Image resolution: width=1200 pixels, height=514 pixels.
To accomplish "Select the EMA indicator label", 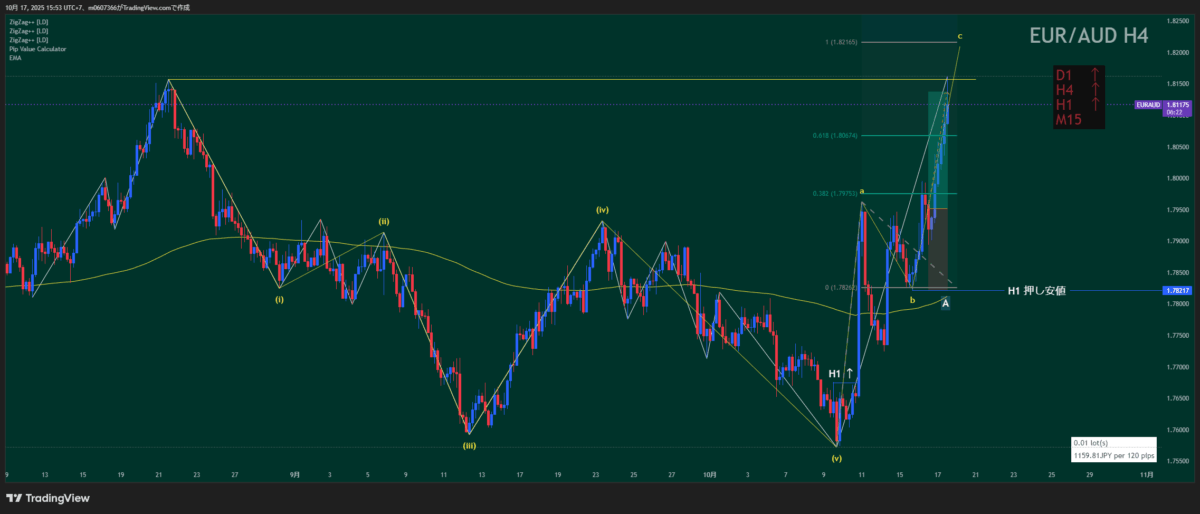I will tap(14, 57).
